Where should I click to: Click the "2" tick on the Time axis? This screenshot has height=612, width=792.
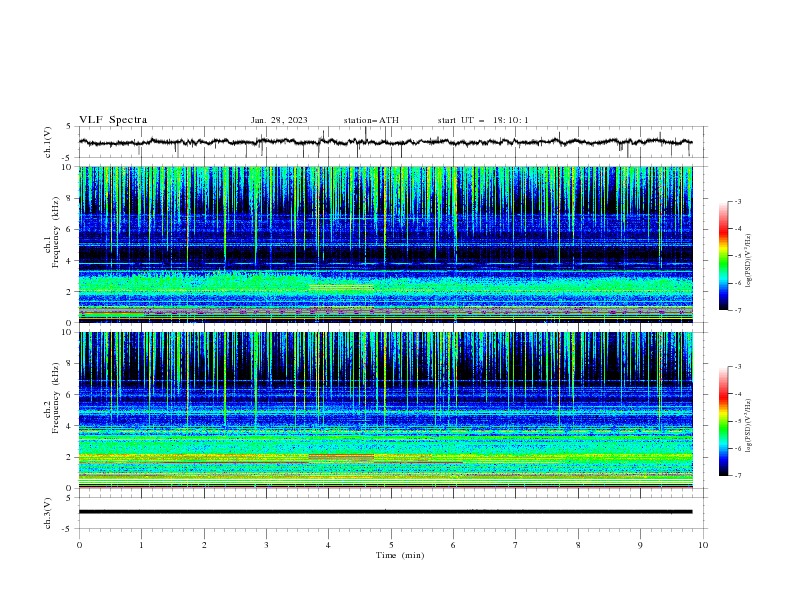[x=204, y=545]
